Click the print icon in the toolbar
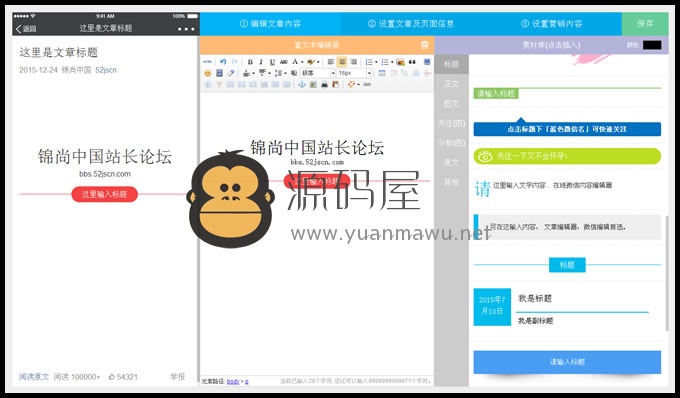The height and width of the screenshot is (398, 680). pos(324,85)
